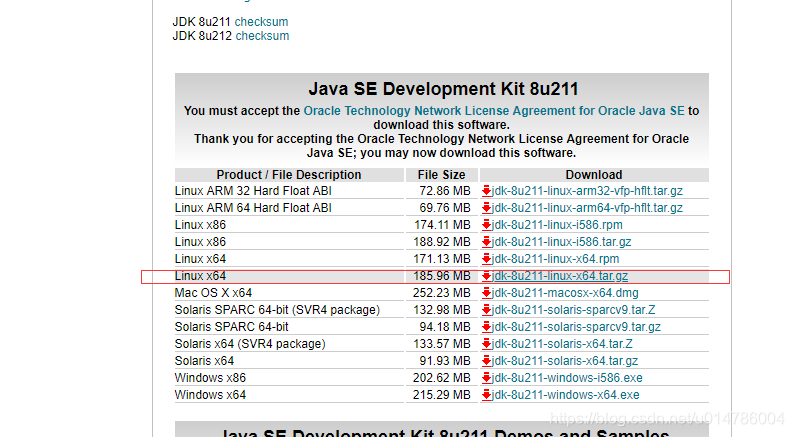Click the Product / File Description column header
794x437 pixels.
pos(289,175)
